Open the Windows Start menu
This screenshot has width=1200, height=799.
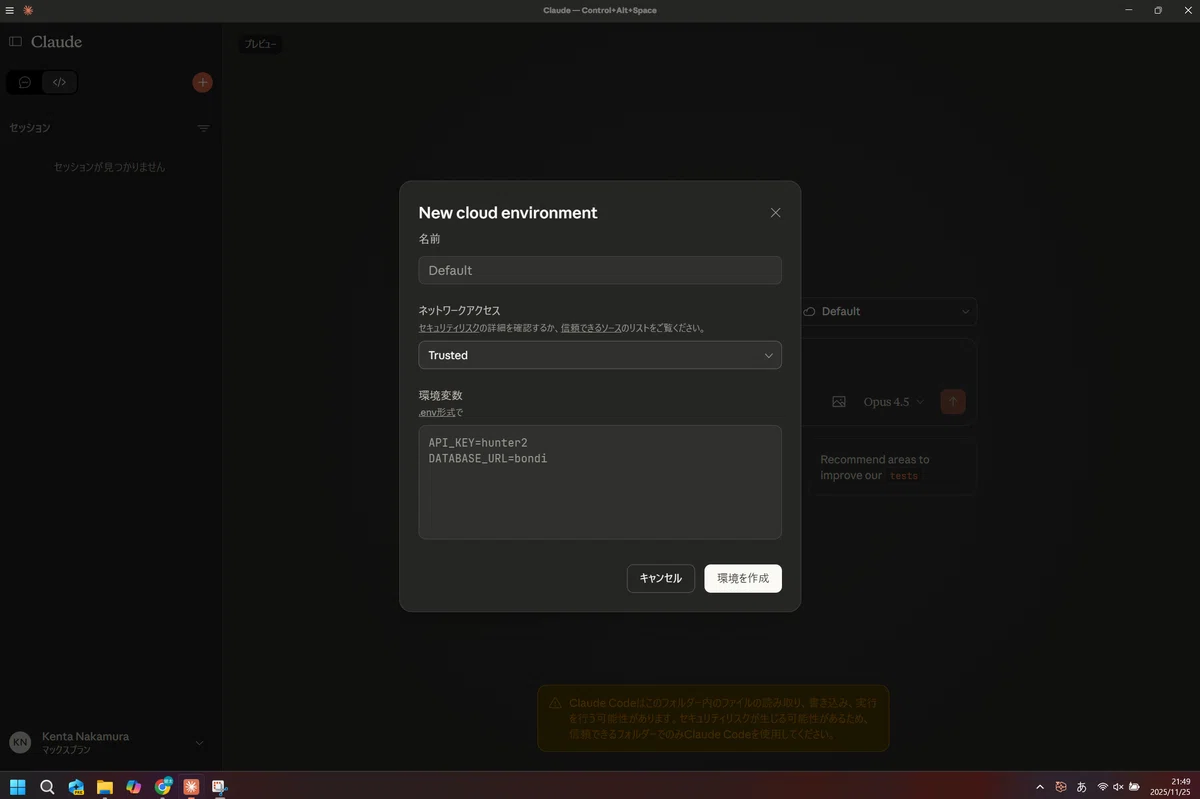[18, 786]
